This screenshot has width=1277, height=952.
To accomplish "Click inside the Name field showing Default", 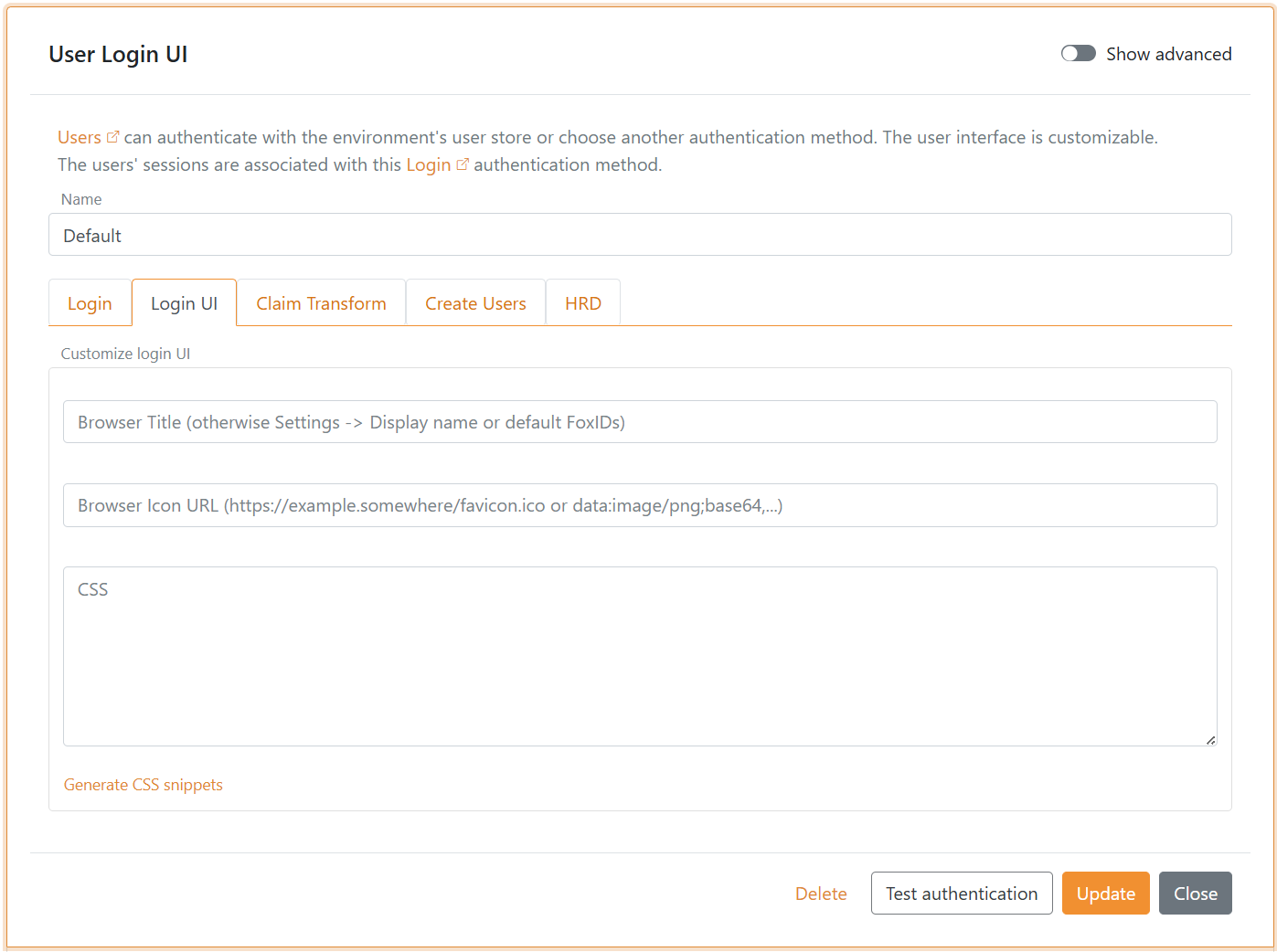I will point(640,235).
